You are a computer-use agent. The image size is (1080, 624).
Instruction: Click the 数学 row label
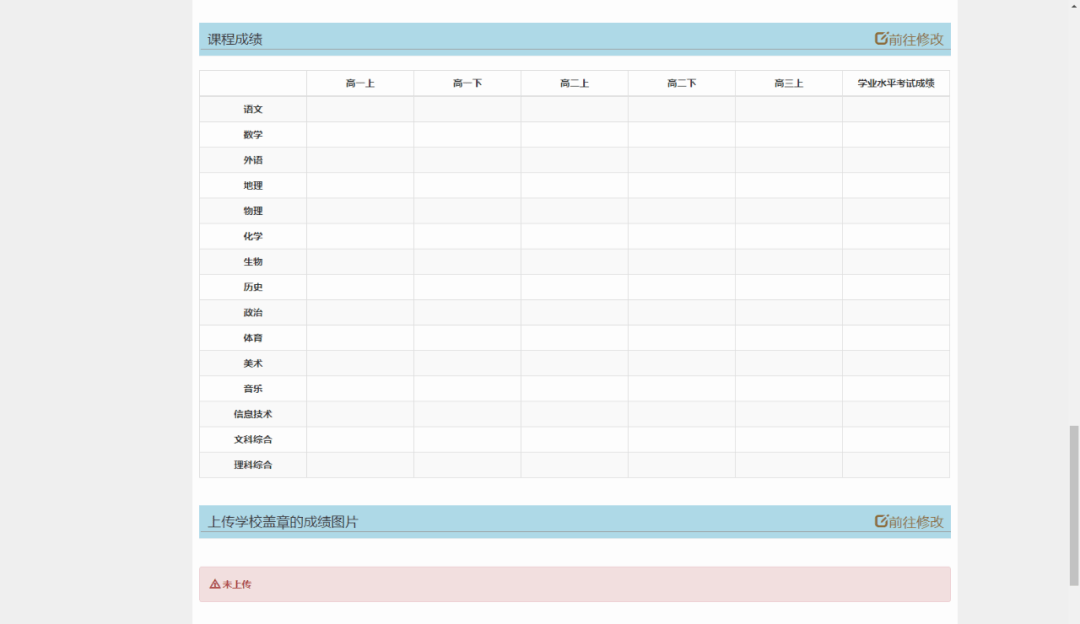[253, 135]
